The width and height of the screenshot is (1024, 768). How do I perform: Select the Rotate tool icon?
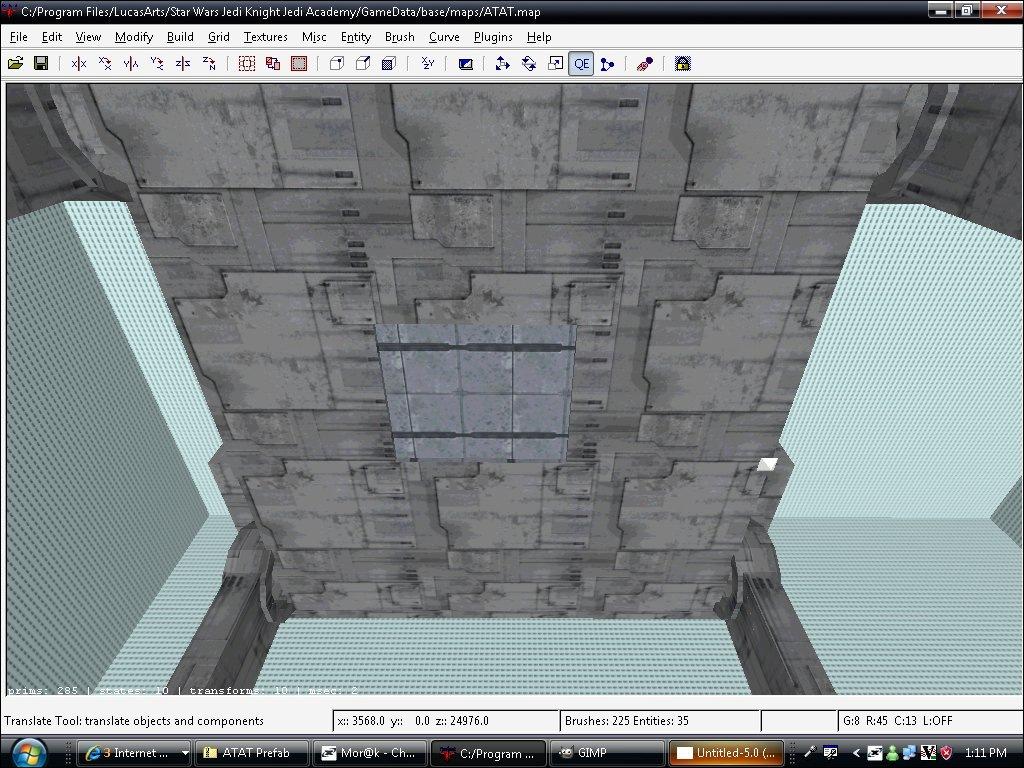click(529, 64)
